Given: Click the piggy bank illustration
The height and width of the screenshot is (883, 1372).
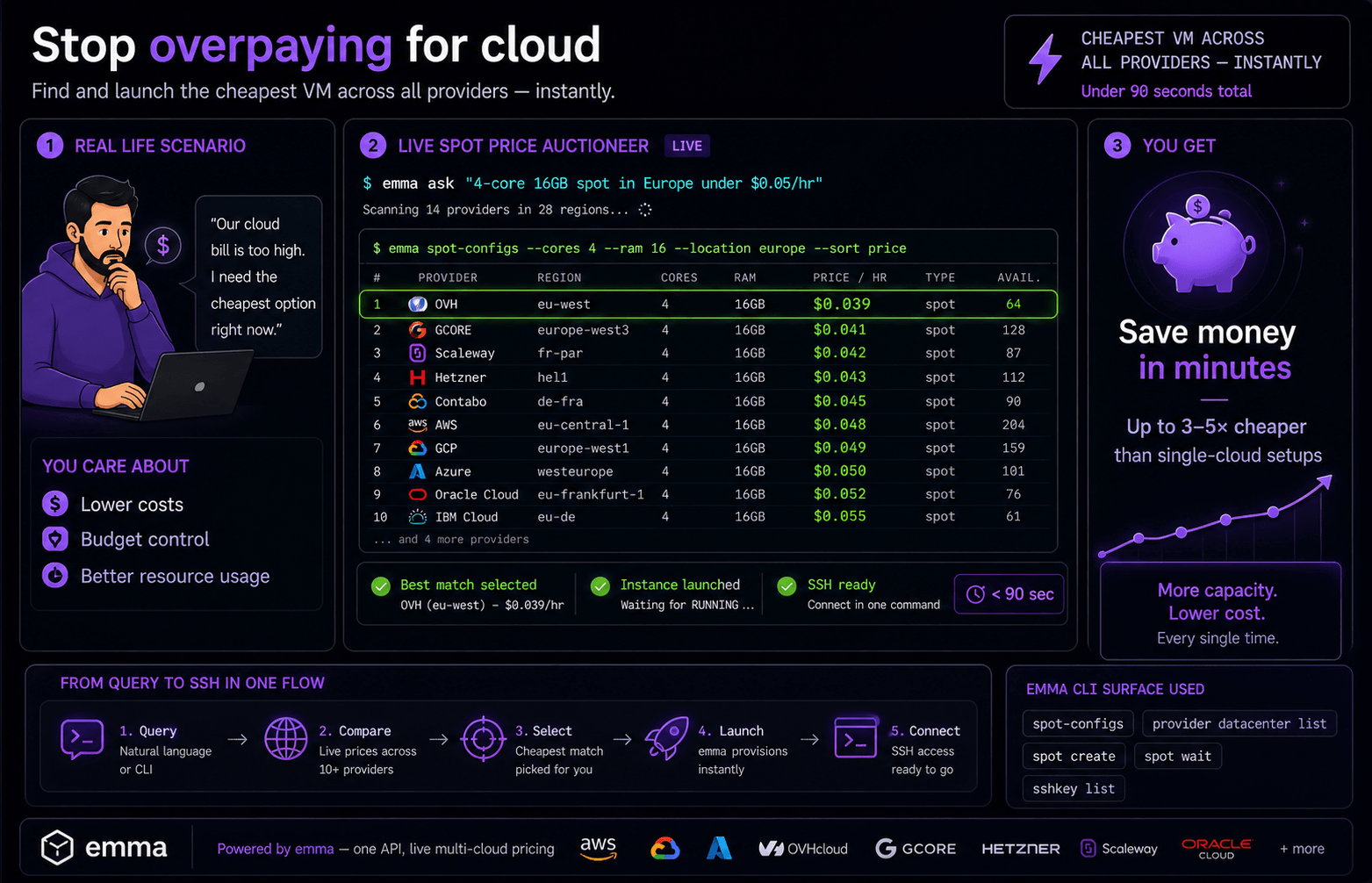Looking at the screenshot, I should coord(1203,244).
